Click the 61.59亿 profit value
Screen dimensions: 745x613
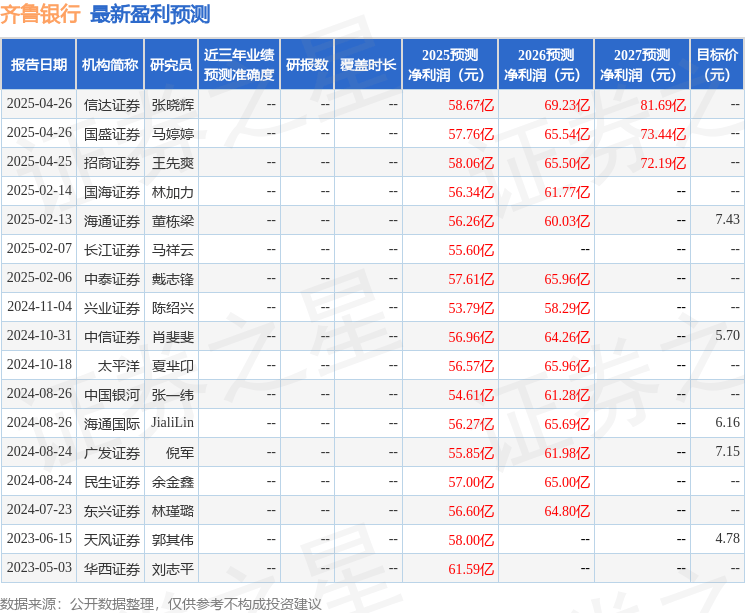click(x=471, y=569)
